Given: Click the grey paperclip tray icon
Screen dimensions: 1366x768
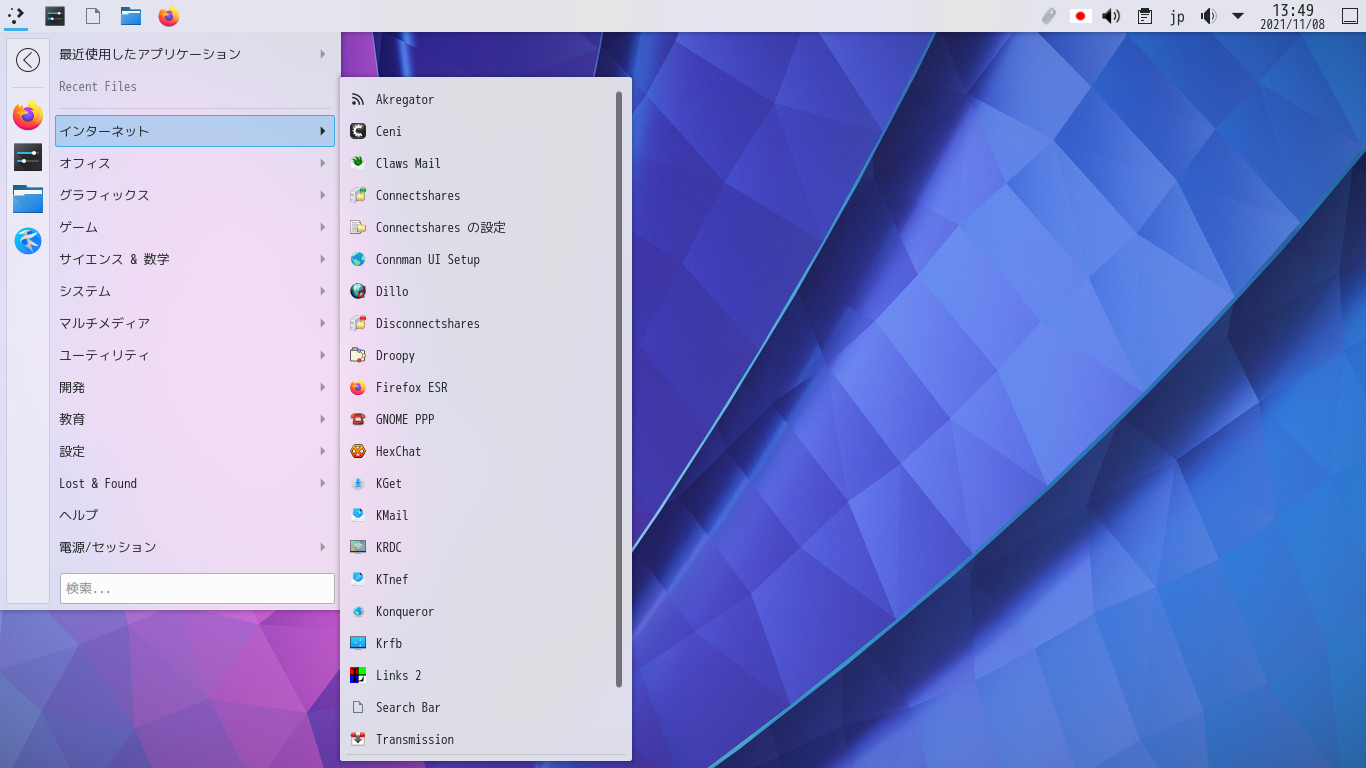Looking at the screenshot, I should click(1049, 16).
